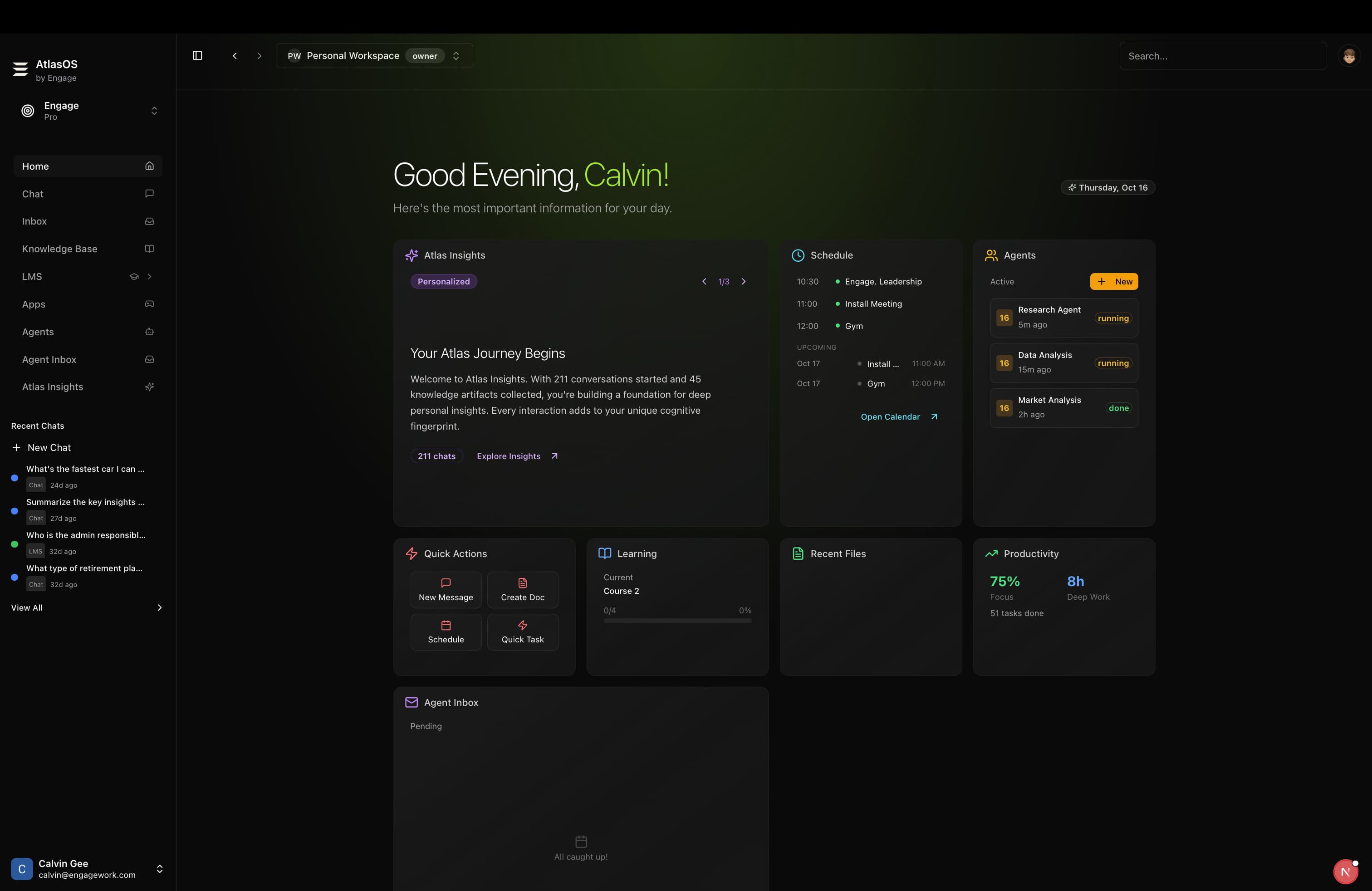Click the back navigation arrow
This screenshot has width=1372, height=891.
(235, 56)
